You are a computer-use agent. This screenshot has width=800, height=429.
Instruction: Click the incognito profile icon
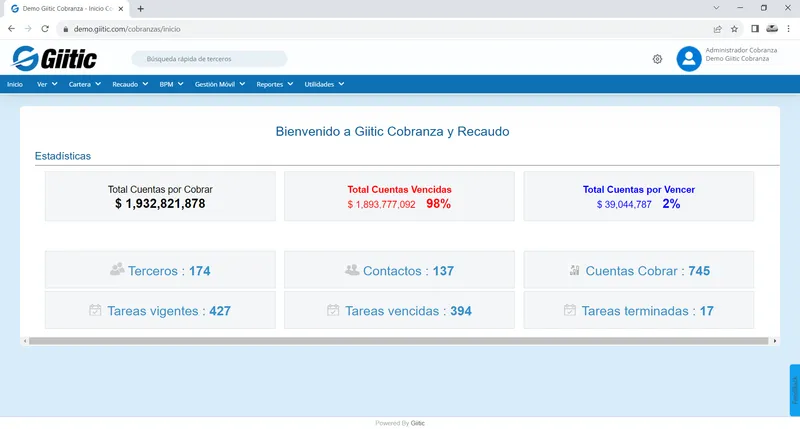pyautogui.click(x=772, y=29)
